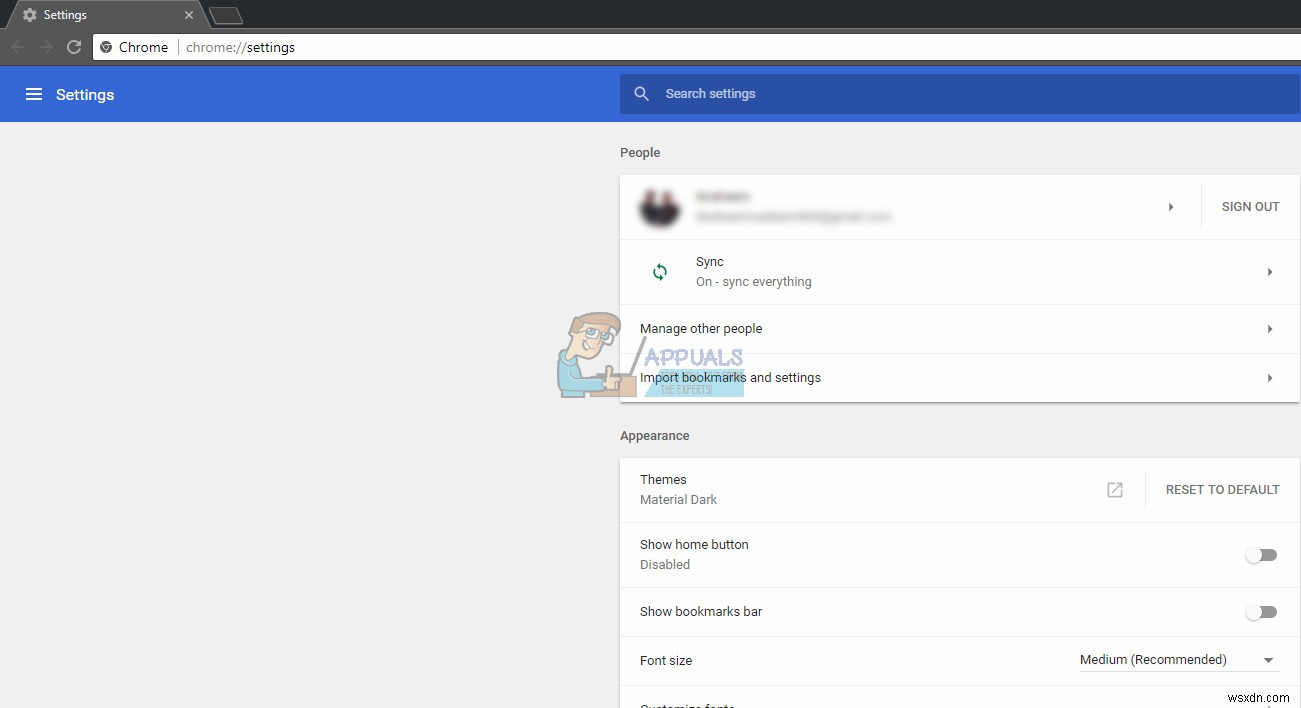The height and width of the screenshot is (708, 1301).
Task: Click the profile avatar picture
Action: pos(660,207)
